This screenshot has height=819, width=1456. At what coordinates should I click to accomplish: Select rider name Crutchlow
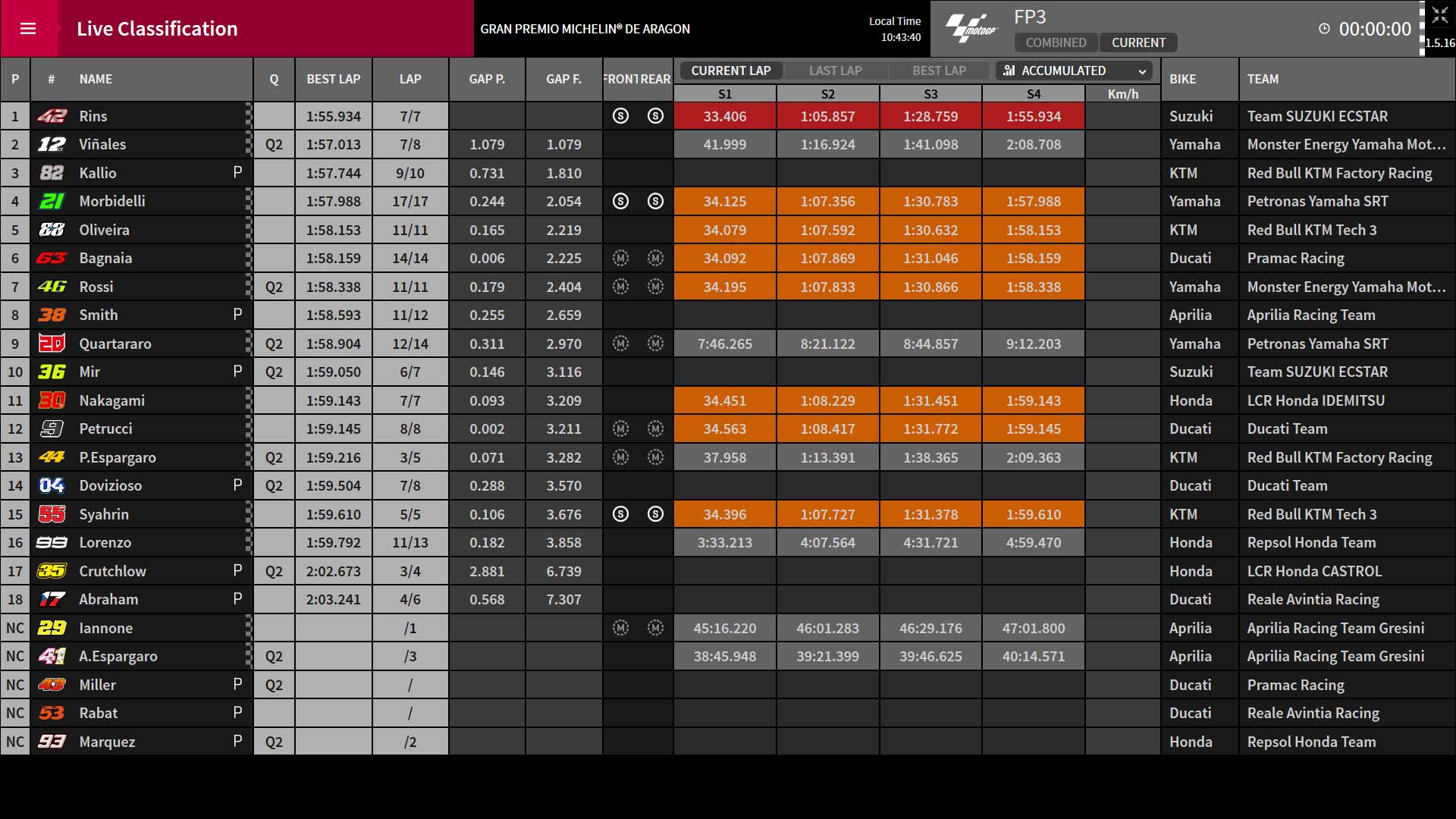[112, 571]
